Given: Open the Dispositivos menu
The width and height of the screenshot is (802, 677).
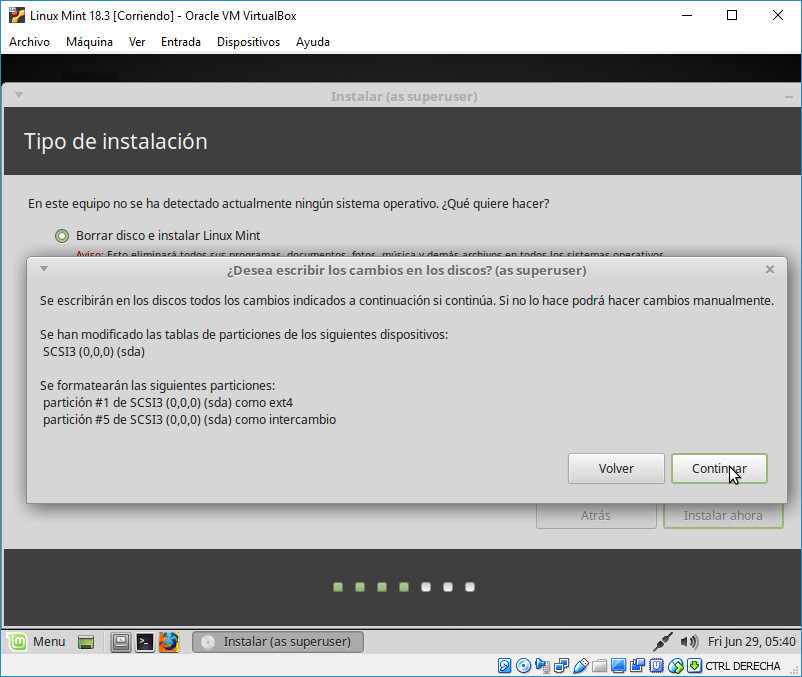Looking at the screenshot, I should [x=249, y=42].
